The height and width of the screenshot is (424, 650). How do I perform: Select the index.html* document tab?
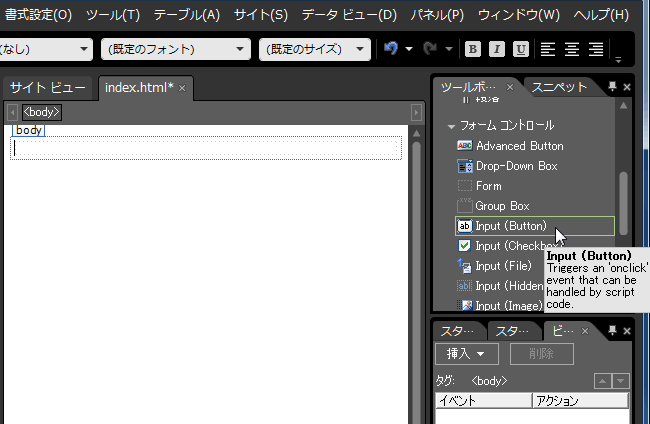tap(139, 87)
